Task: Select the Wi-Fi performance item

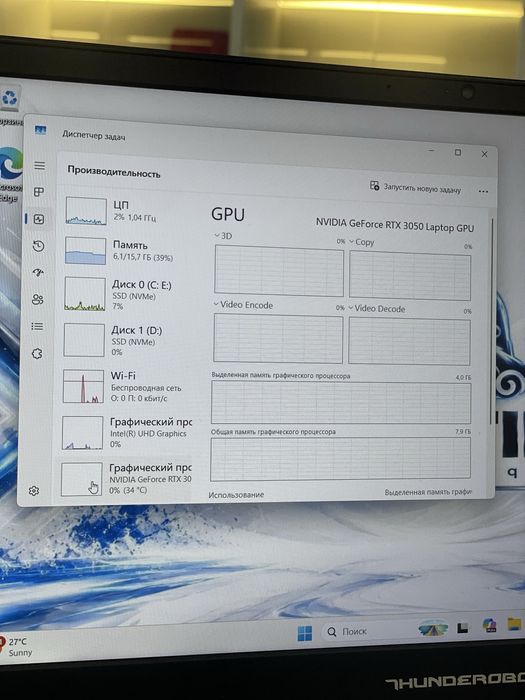Action: [x=126, y=387]
